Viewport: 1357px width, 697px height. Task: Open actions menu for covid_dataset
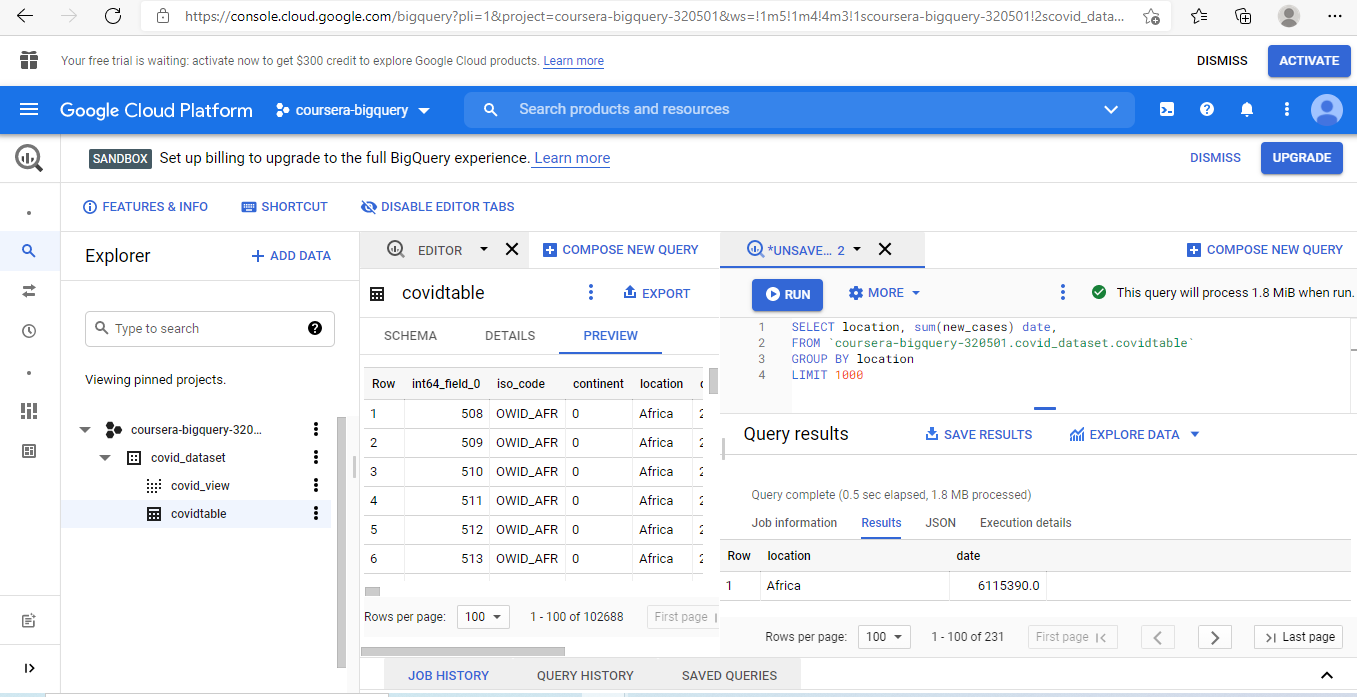(316, 457)
